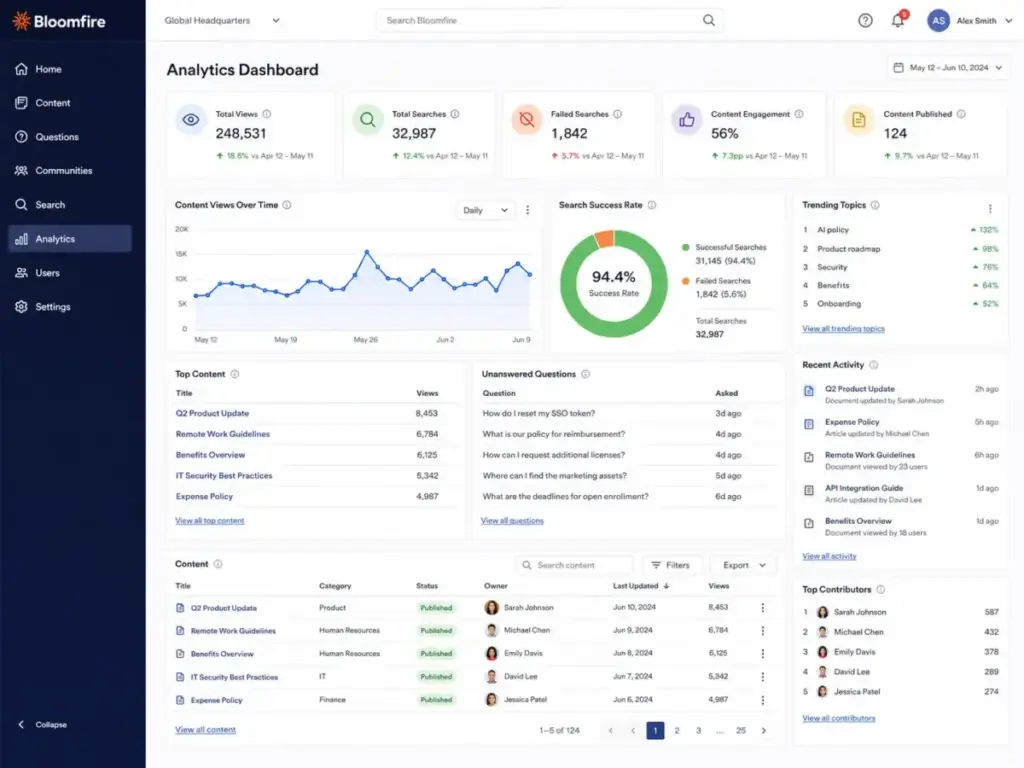The width and height of the screenshot is (1024, 768).
Task: Show info for Unanswered Questions
Action: coord(585,374)
